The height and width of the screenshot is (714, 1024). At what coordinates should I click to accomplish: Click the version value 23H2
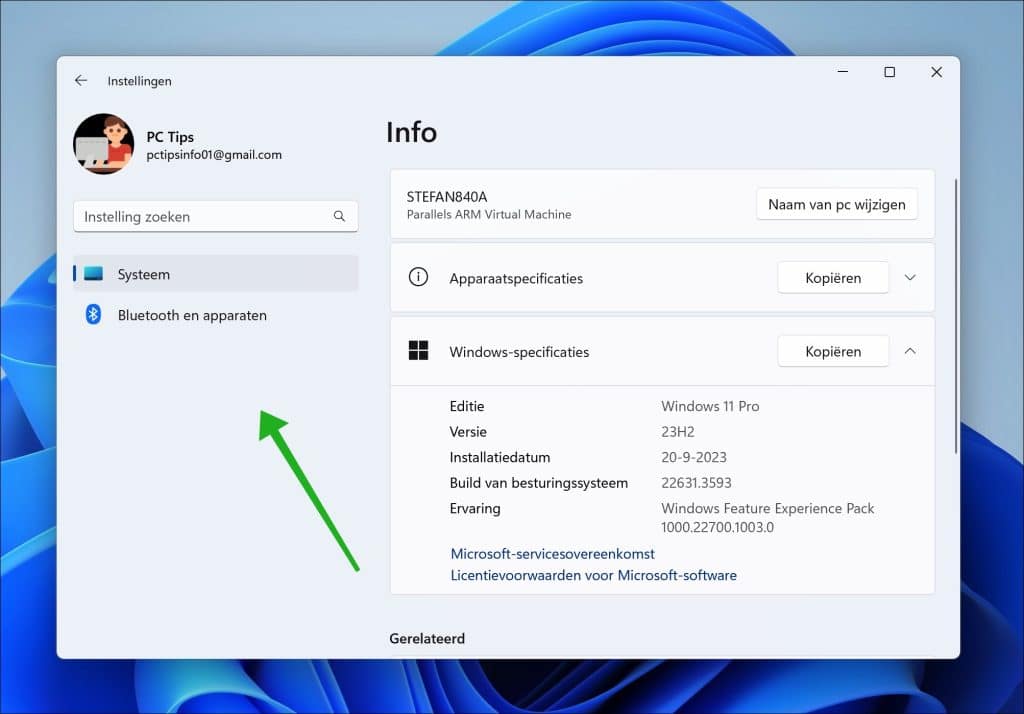(677, 431)
